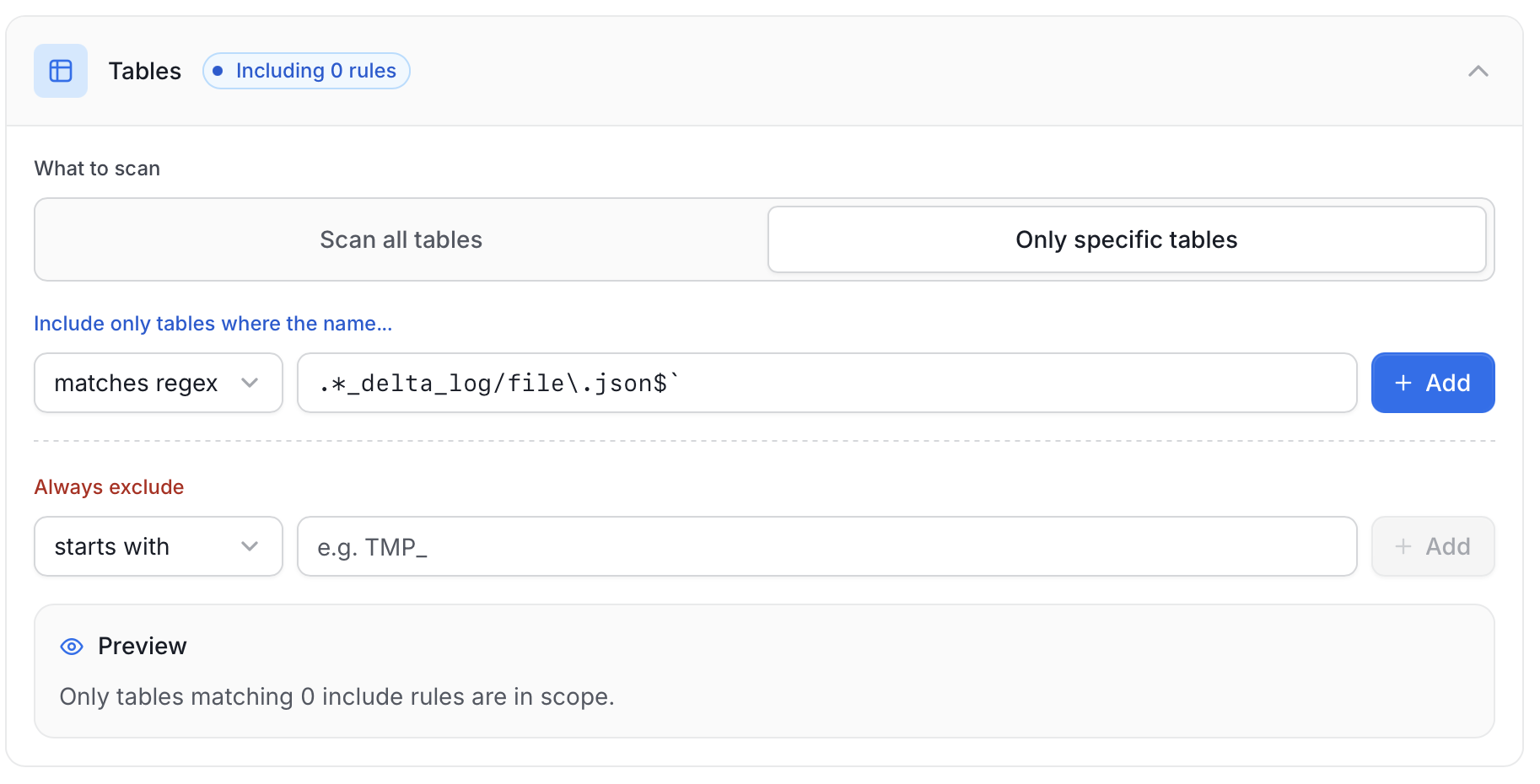Click Include only tables where the name label

[213, 324]
